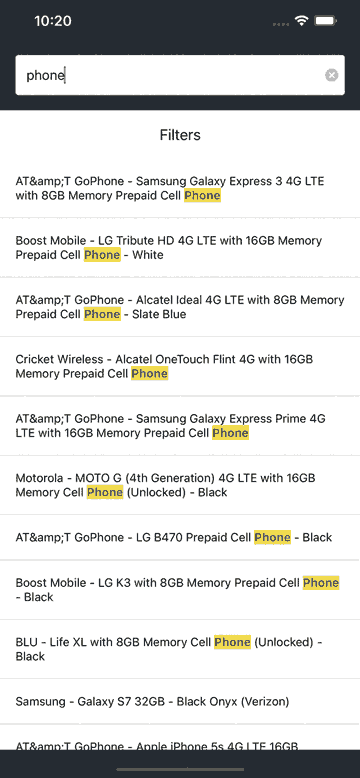360x778 pixels.
Task: Tap the 10:20 clock in status bar
Action: [x=53, y=21]
